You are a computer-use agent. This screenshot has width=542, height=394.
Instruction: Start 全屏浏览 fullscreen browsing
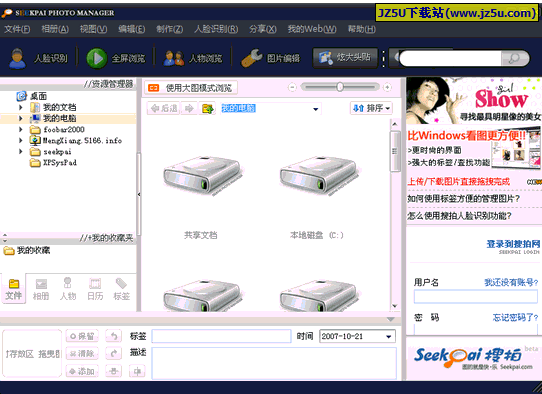[x=116, y=58]
